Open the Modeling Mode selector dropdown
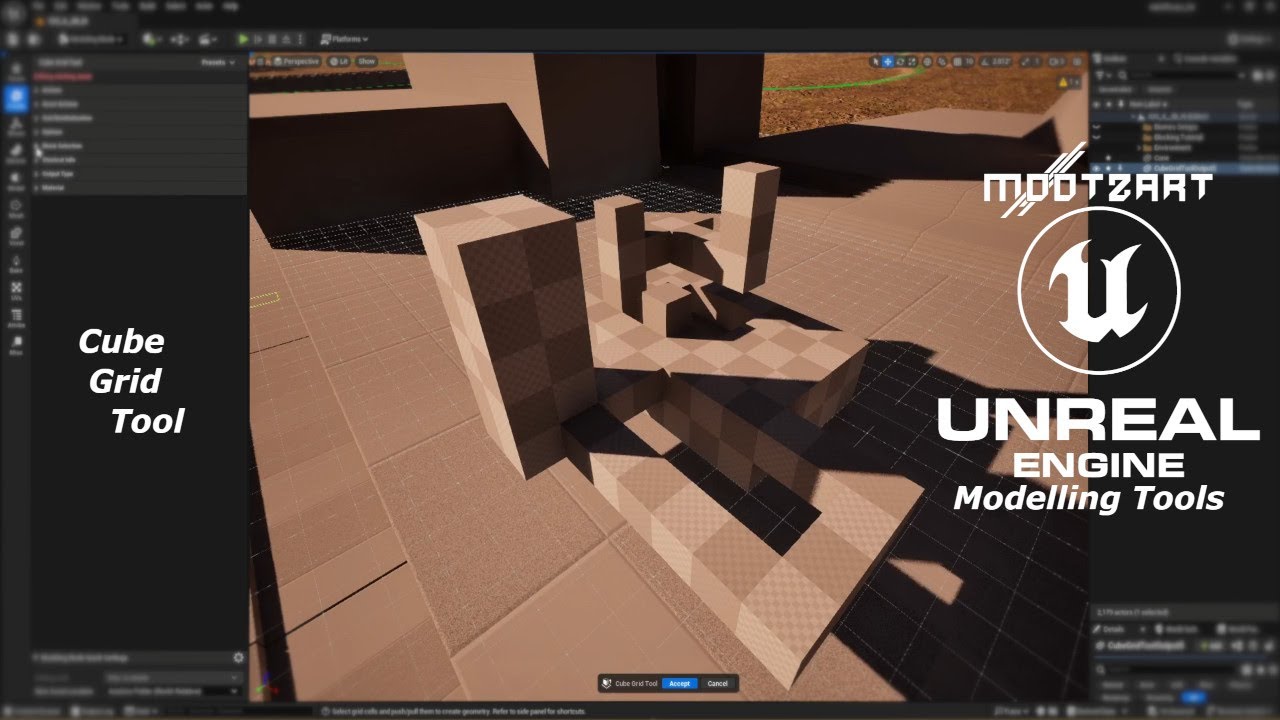 tap(92, 39)
